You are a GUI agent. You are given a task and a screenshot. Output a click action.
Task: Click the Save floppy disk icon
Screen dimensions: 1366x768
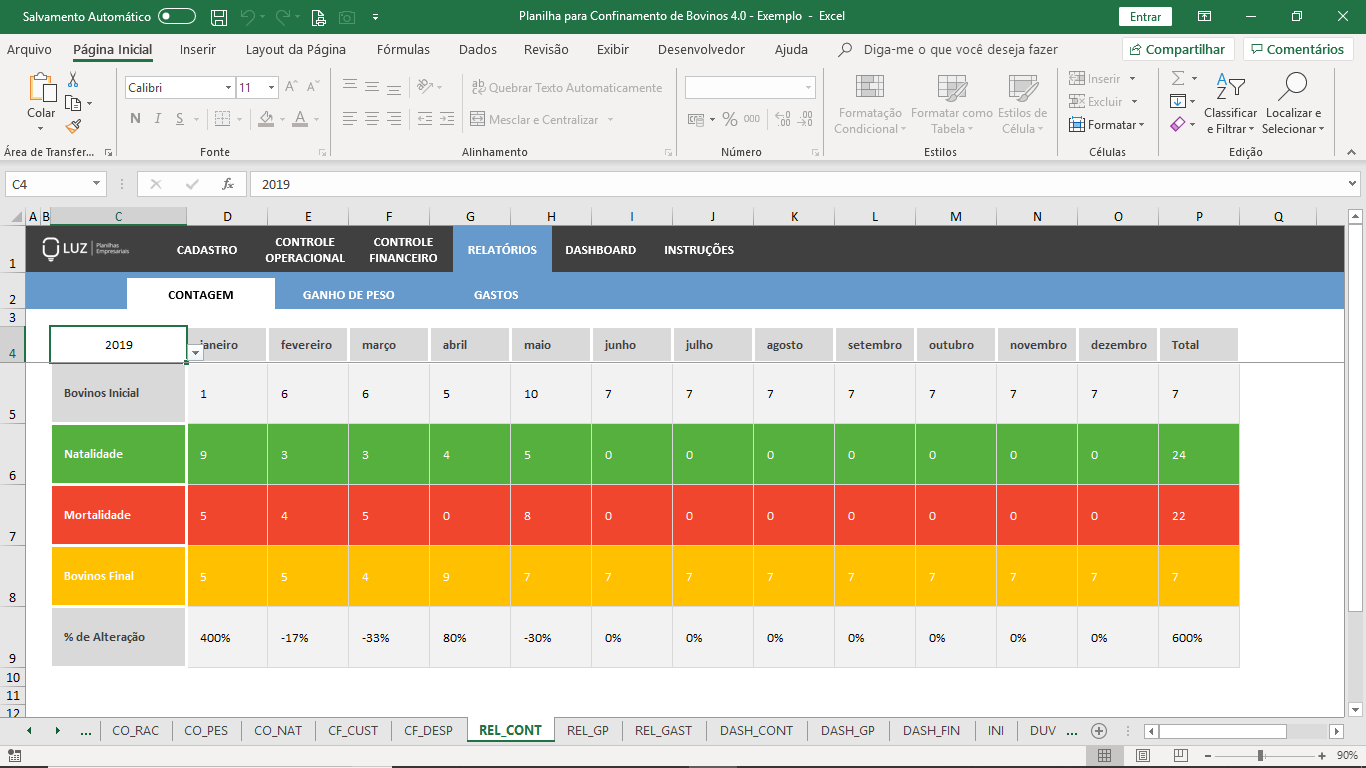point(219,17)
